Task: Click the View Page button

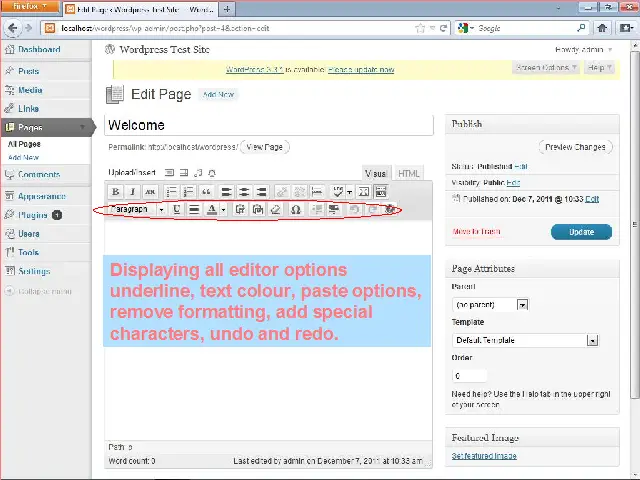Action: [x=264, y=147]
